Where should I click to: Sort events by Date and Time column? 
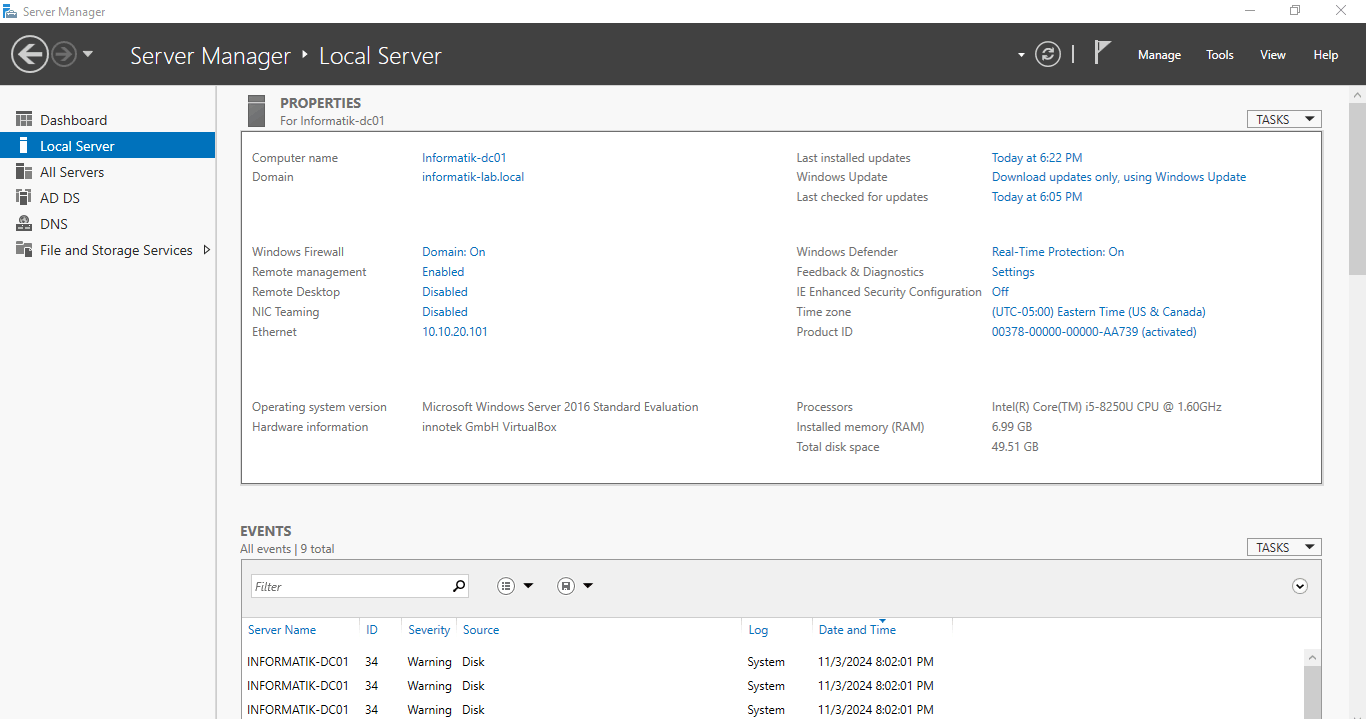click(x=857, y=630)
